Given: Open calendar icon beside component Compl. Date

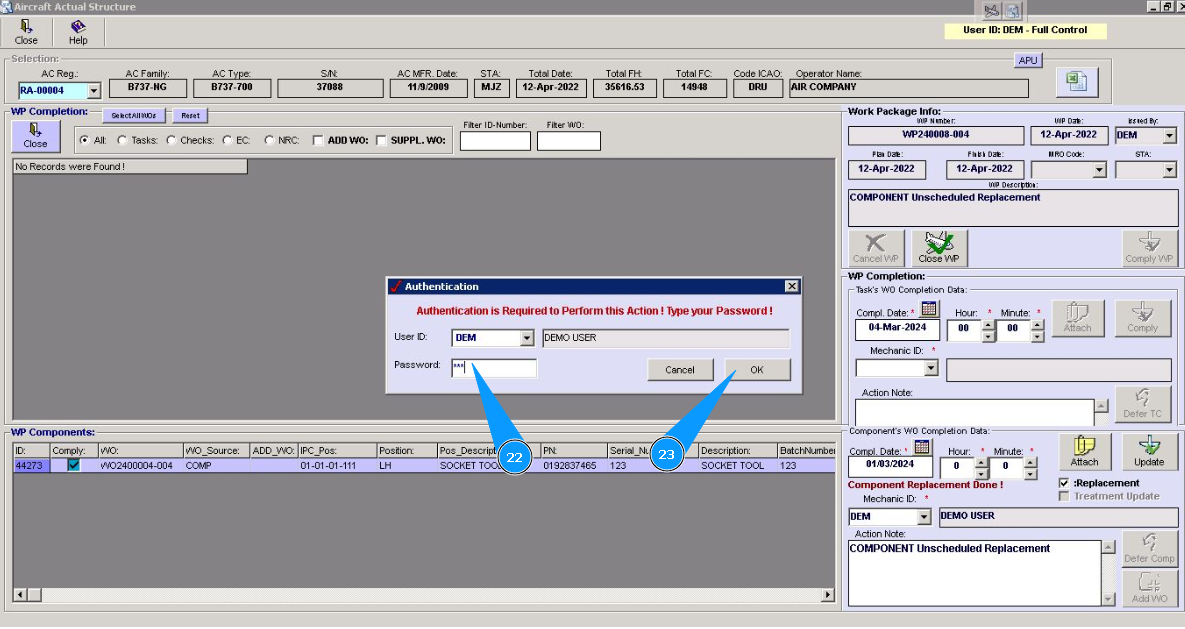Looking at the screenshot, I should (922, 447).
